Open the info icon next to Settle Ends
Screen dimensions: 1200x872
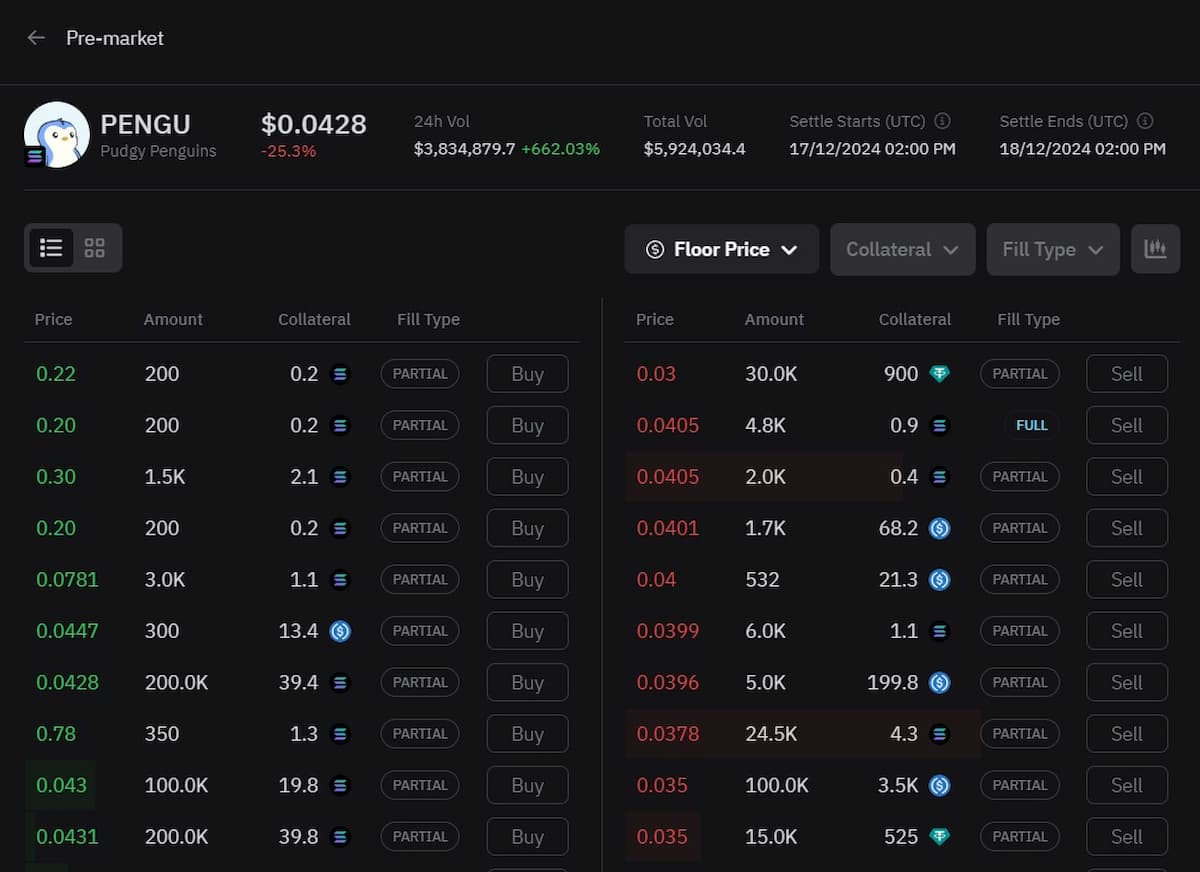coord(1145,121)
